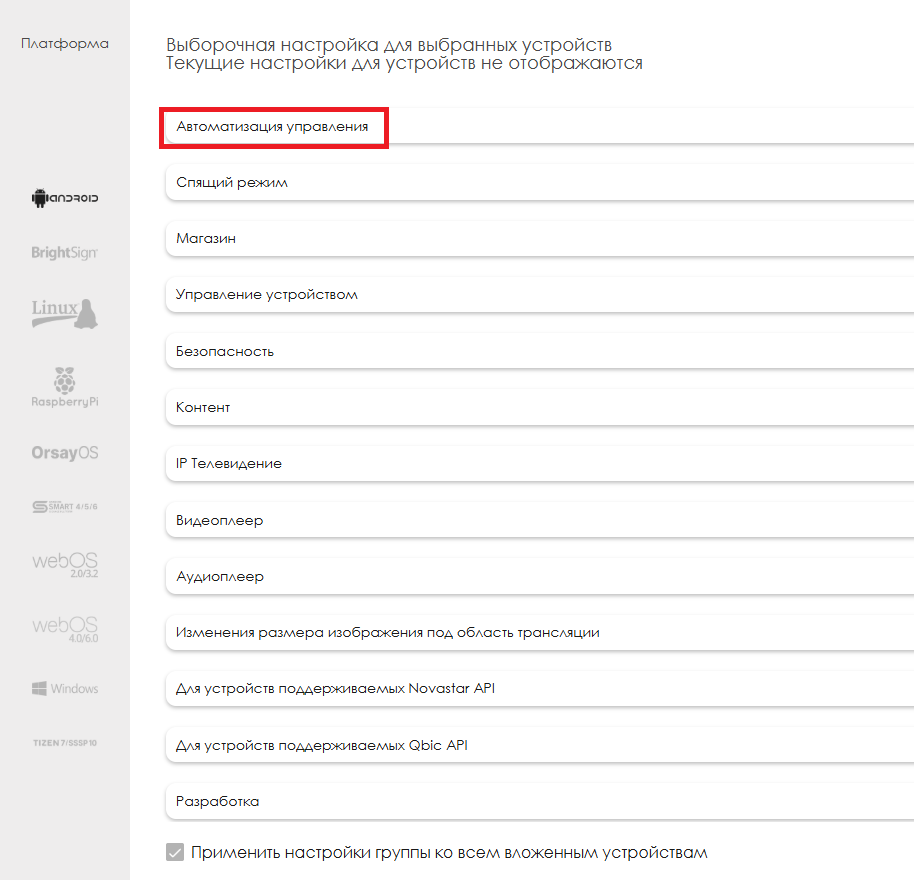Pick the RaspberryPi platform icon
Image resolution: width=914 pixels, height=880 pixels.
pos(65,388)
